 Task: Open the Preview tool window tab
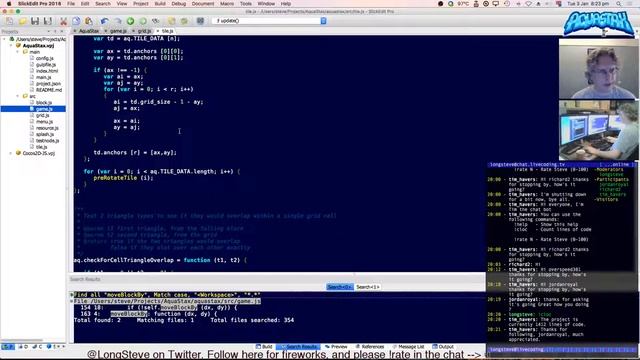pyautogui.click(x=336, y=347)
